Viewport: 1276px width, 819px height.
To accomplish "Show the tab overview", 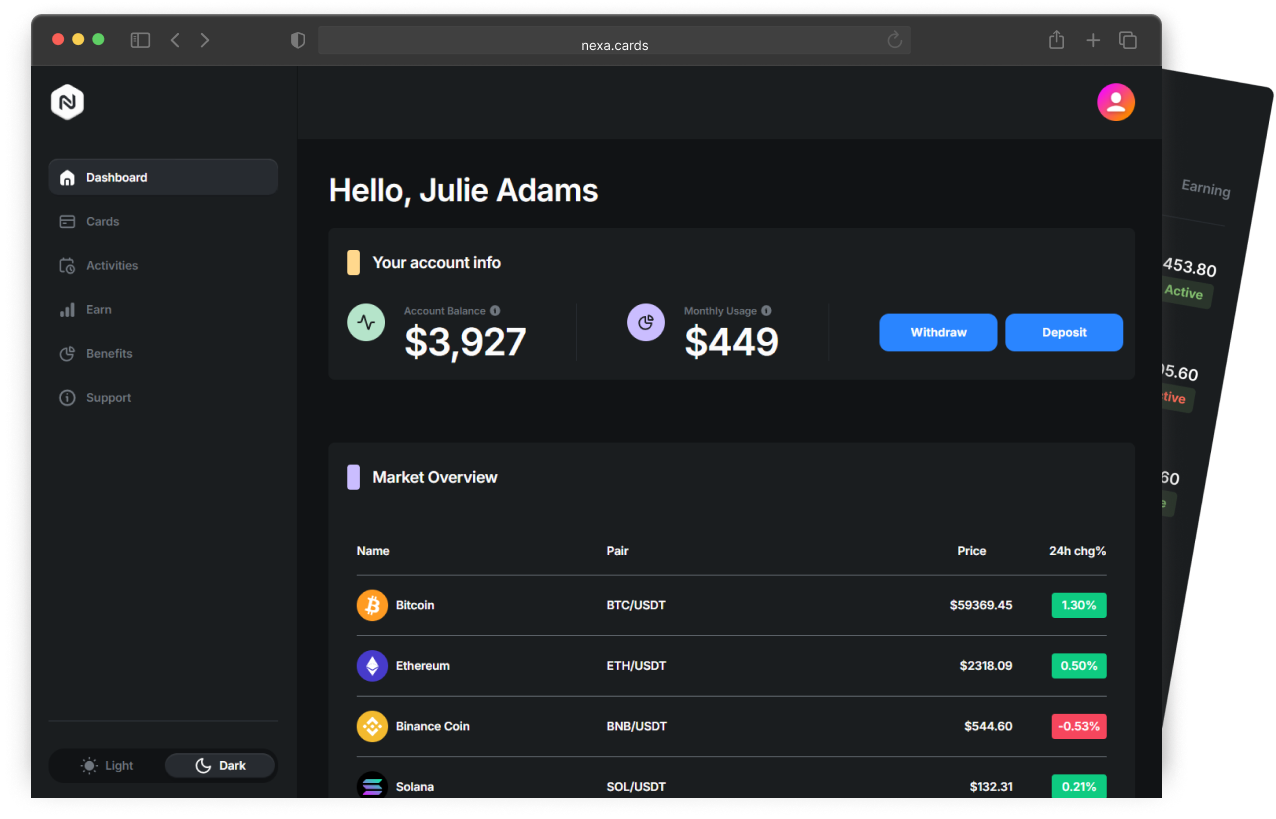I will point(1128,40).
